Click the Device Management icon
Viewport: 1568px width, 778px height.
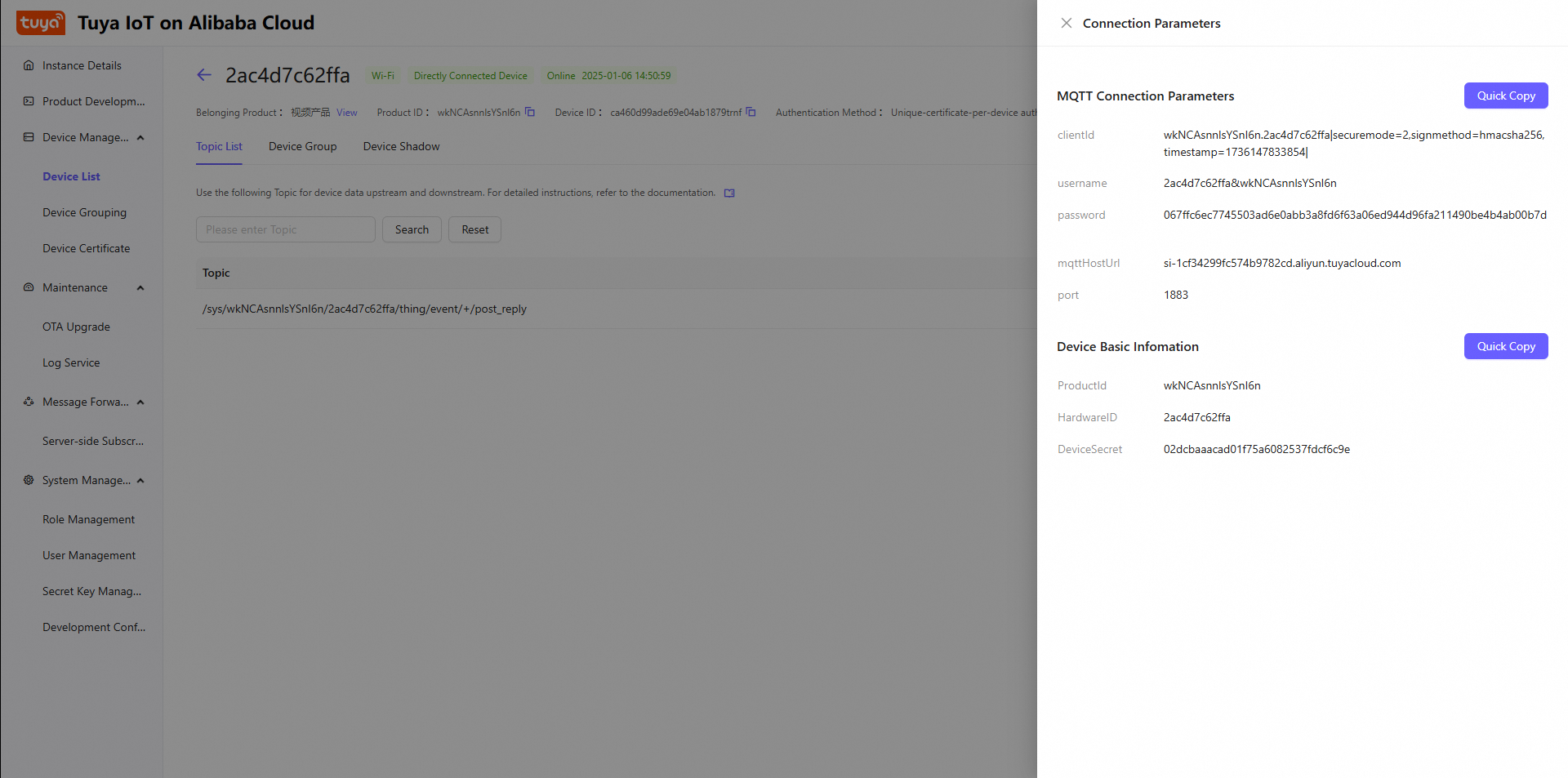(29, 137)
